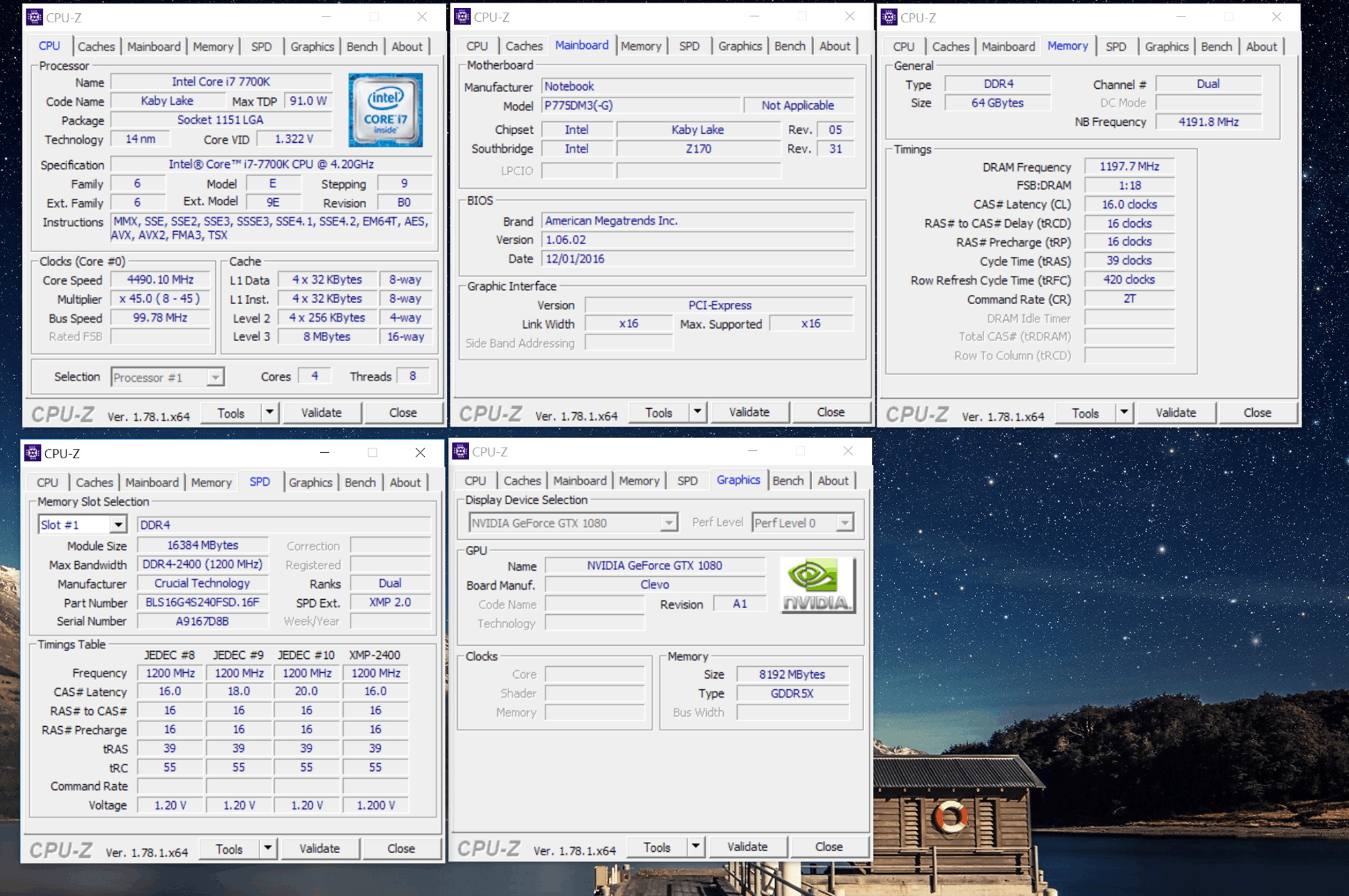This screenshot has width=1349, height=896.
Task: Click the CPU-Z title icon in the Memory window
Action: click(889, 17)
